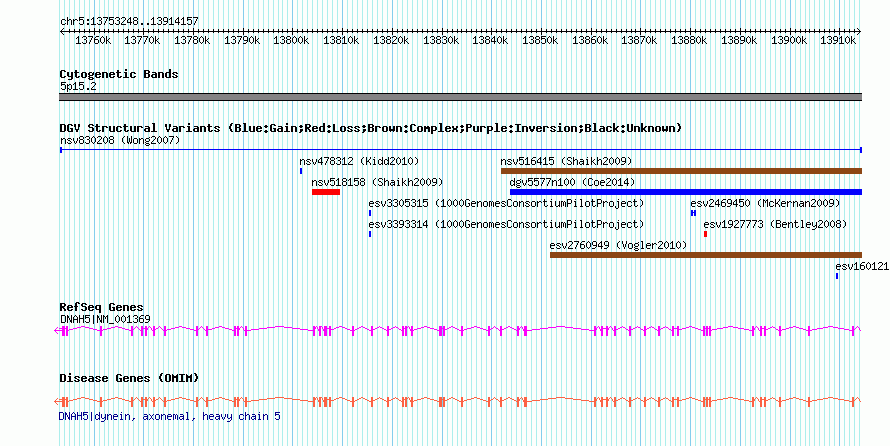
Task: Select the esv2760949 (Vogler2010) brown bar
Action: (706, 255)
